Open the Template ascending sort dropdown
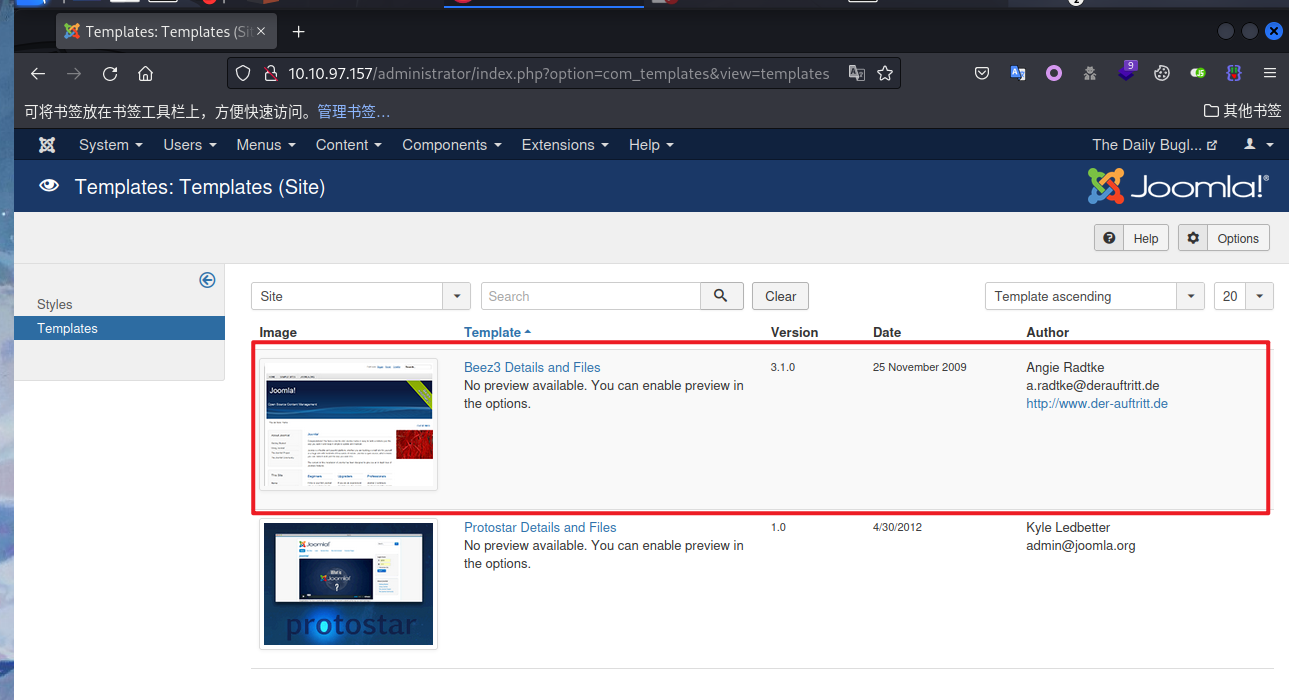The image size is (1289, 700). pyautogui.click(x=1094, y=296)
